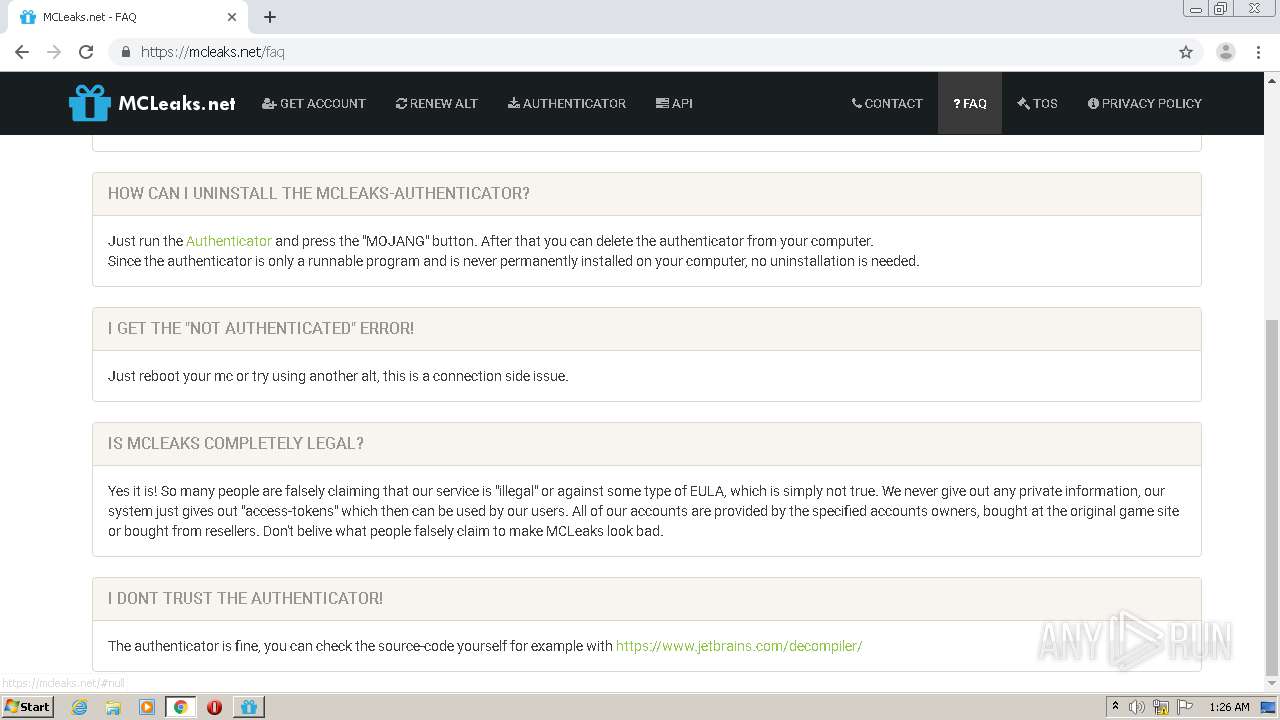The width and height of the screenshot is (1280, 720).
Task: Click the page vertical scrollbar thumb
Action: click(x=1271, y=498)
